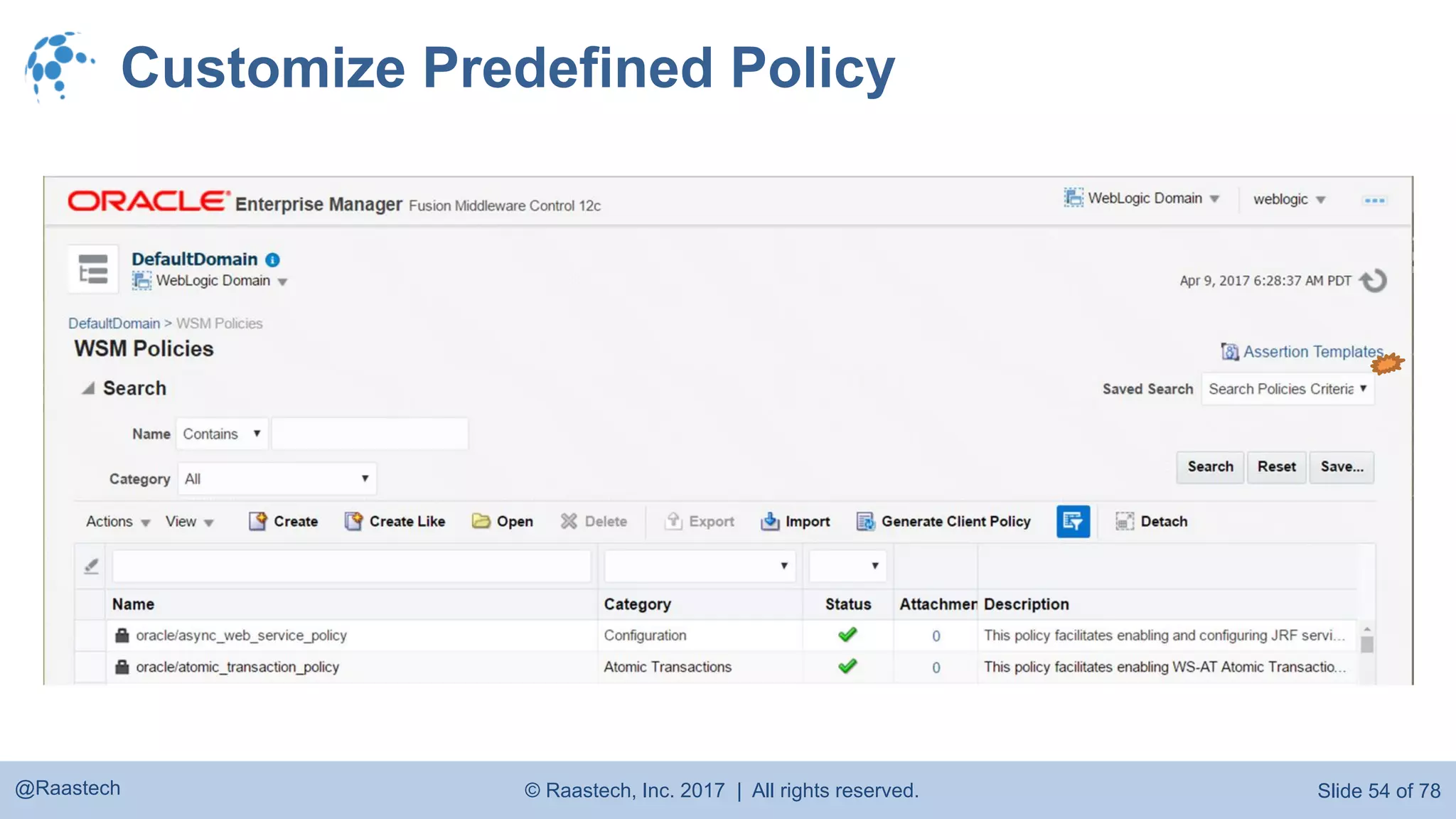Screen dimensions: 1456x819
Task: Click the DefaultDomain title link
Action: pos(194,259)
